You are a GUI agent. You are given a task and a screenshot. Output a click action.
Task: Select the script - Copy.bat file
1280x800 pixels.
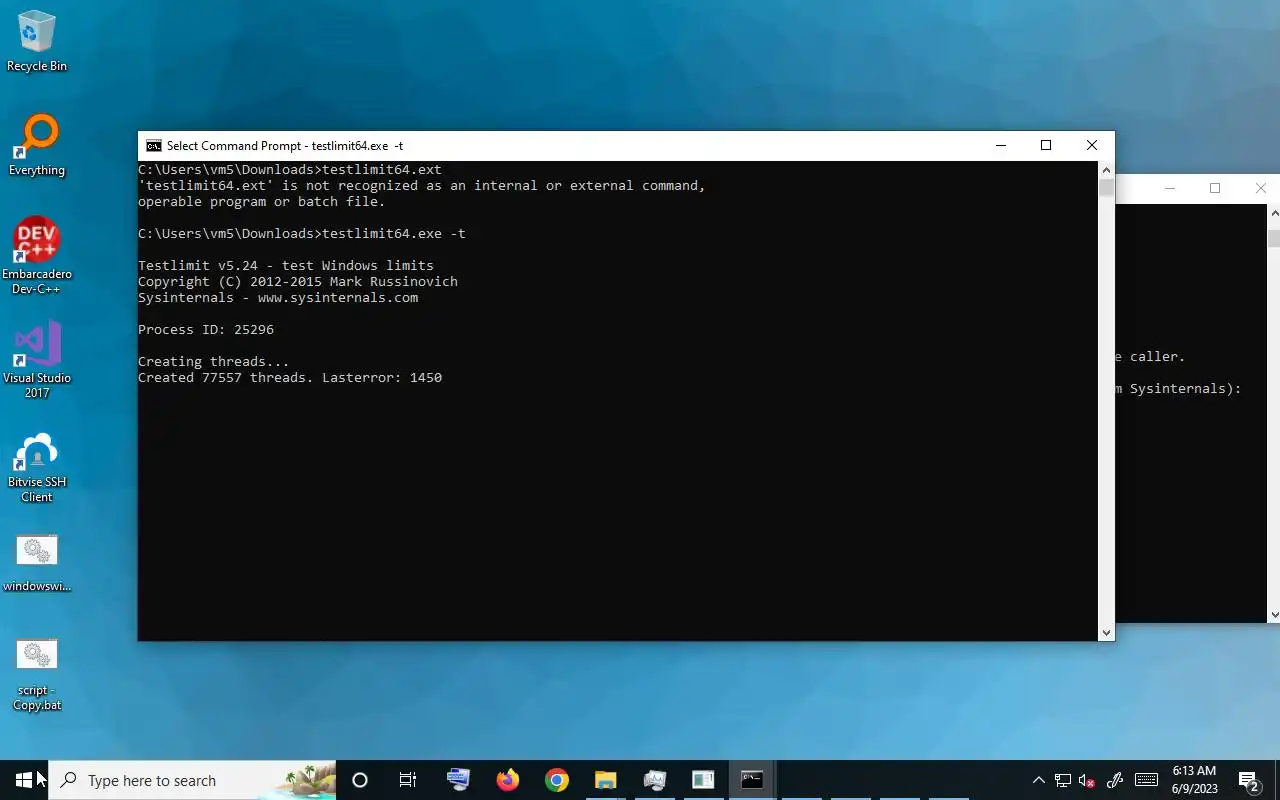[37, 675]
